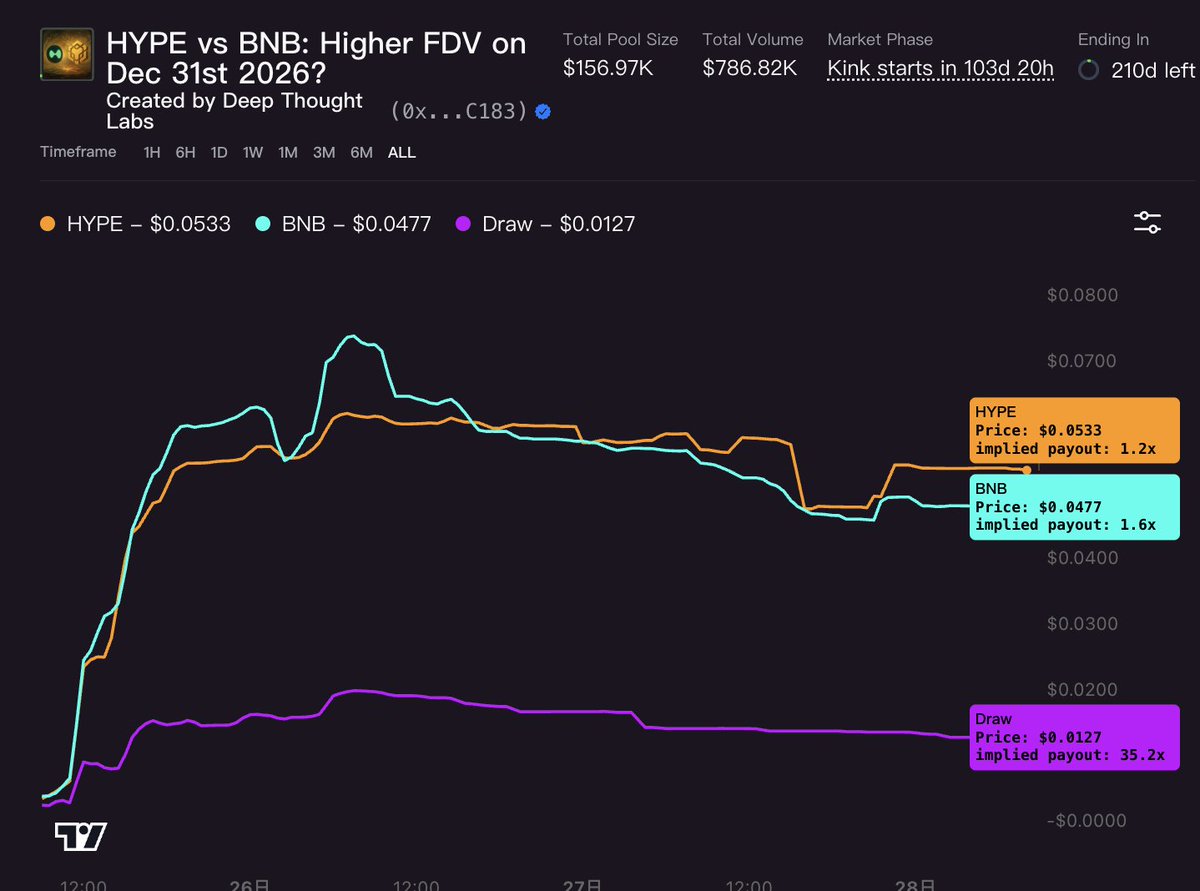
Task: Open 'Kink starts in 103d 20h' link
Action: coord(940,69)
